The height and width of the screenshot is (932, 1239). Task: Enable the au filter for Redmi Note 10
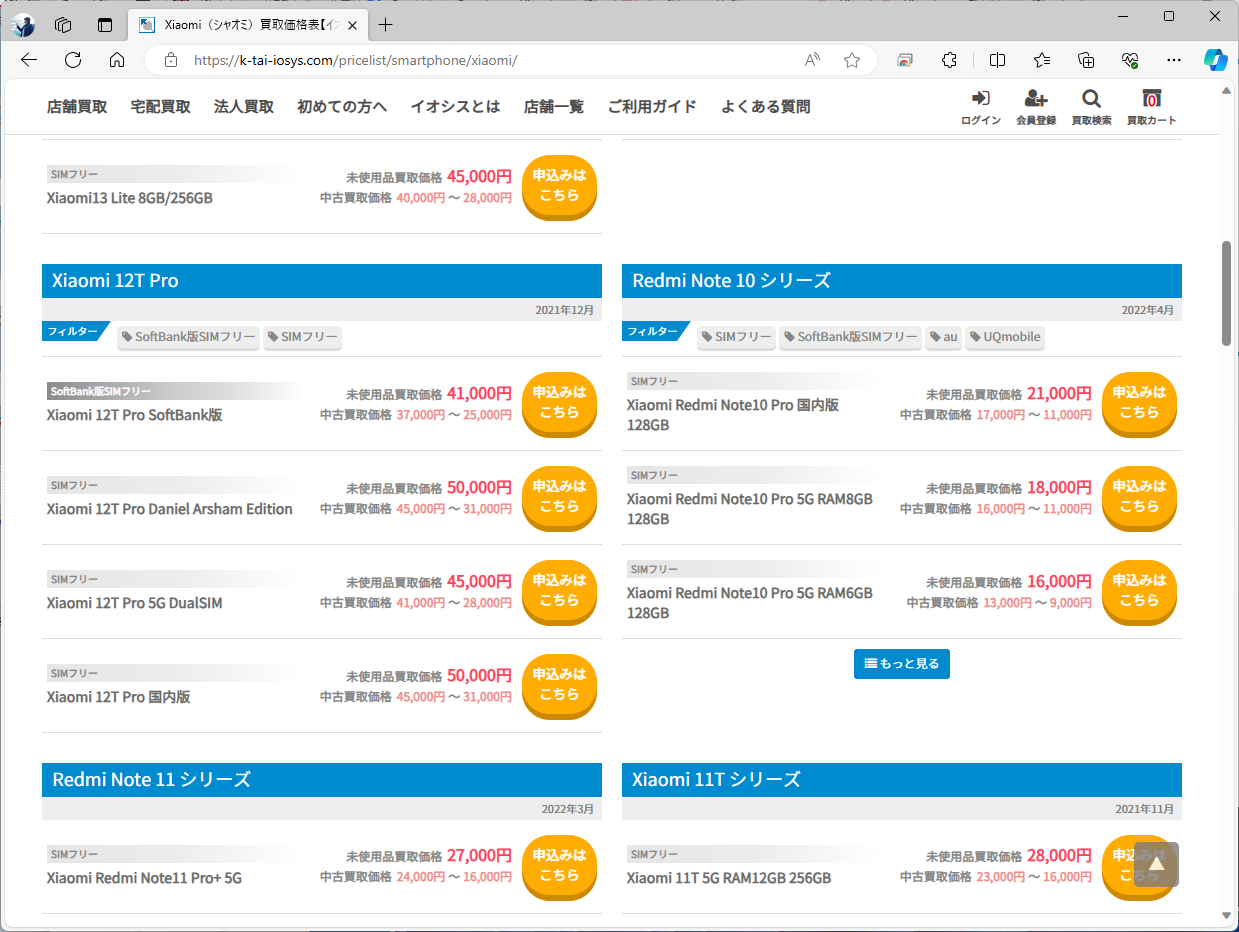tap(943, 337)
